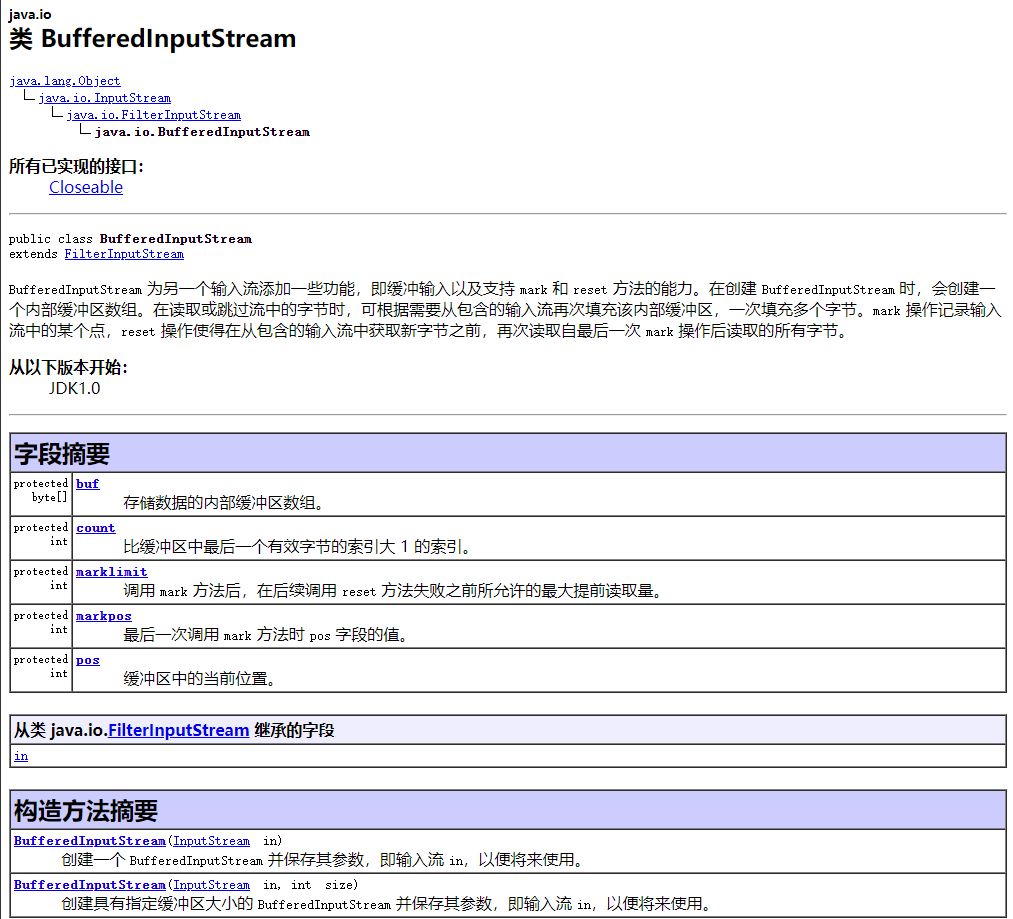Click the 字段摘要 section heading
This screenshot has height=919, width=1013.
(x=62, y=454)
